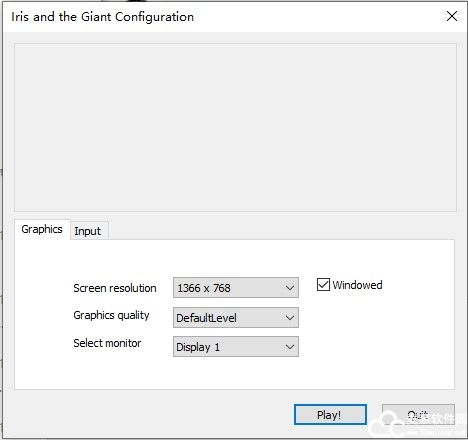The height and width of the screenshot is (440, 468).
Task: Click the Select monitor label
Action: pyautogui.click(x=107, y=343)
